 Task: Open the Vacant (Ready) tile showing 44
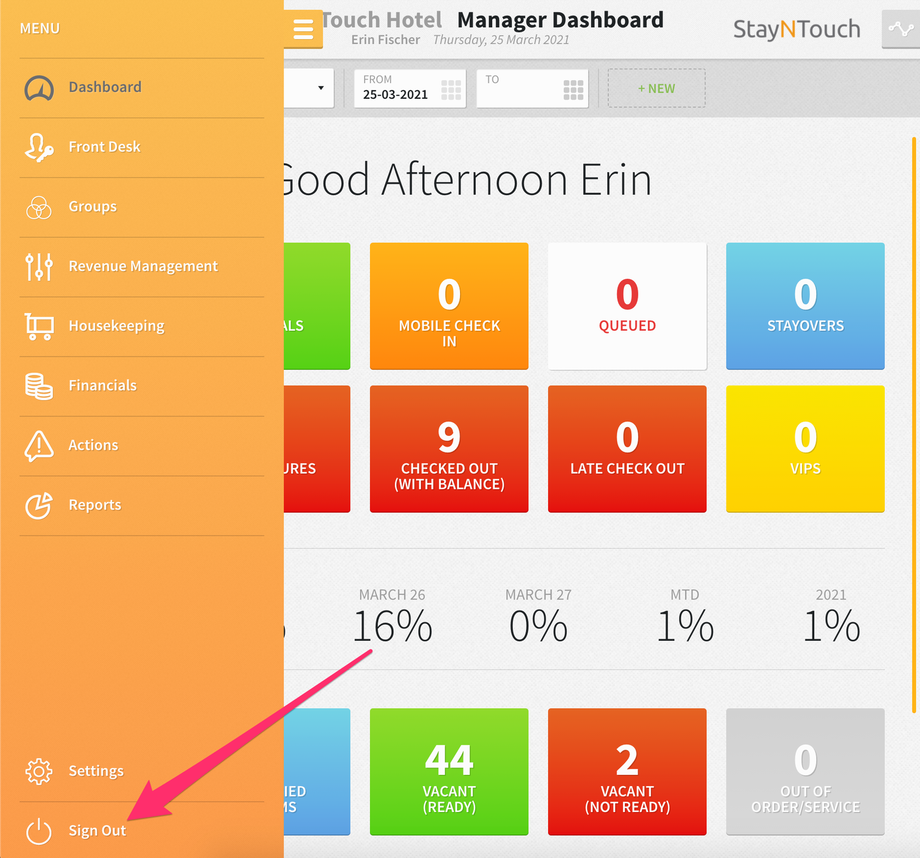(x=449, y=772)
